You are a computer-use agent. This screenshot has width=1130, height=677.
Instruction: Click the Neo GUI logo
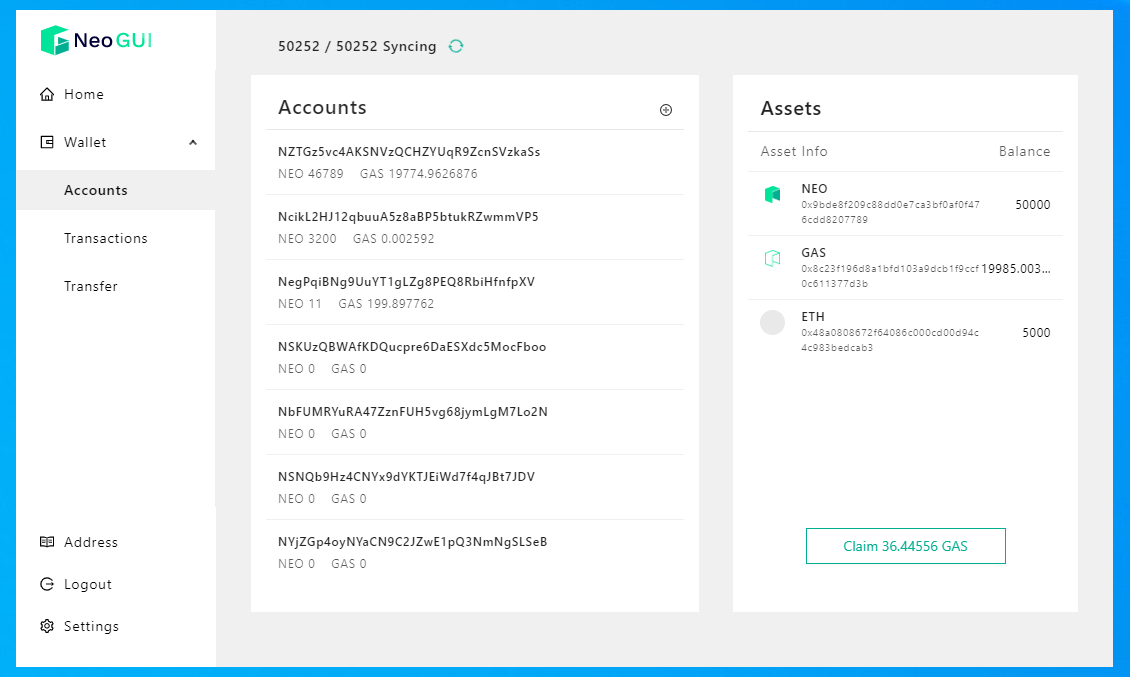point(96,41)
